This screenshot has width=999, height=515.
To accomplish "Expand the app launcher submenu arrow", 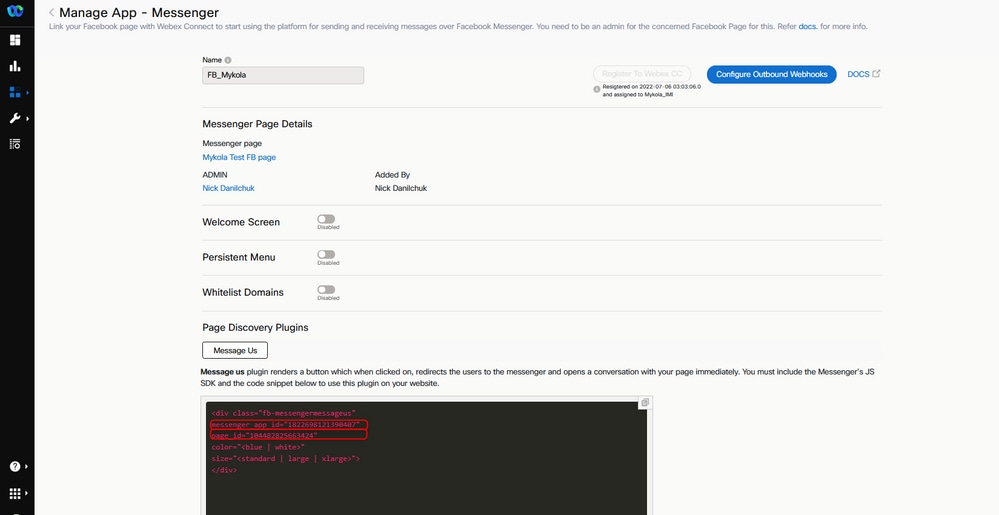I will click(x=27, y=493).
